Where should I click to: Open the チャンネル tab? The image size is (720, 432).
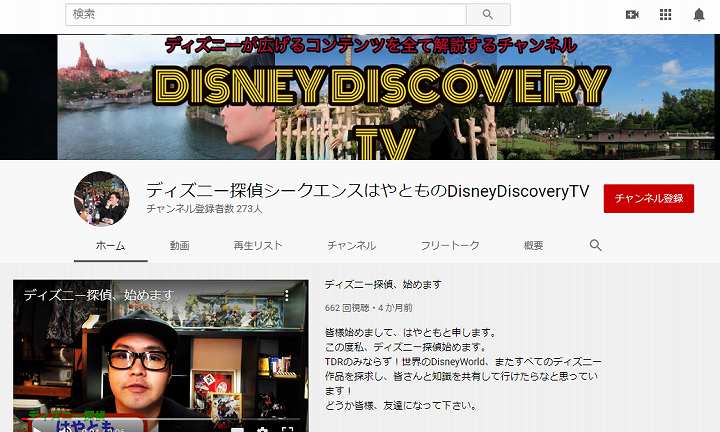352,246
